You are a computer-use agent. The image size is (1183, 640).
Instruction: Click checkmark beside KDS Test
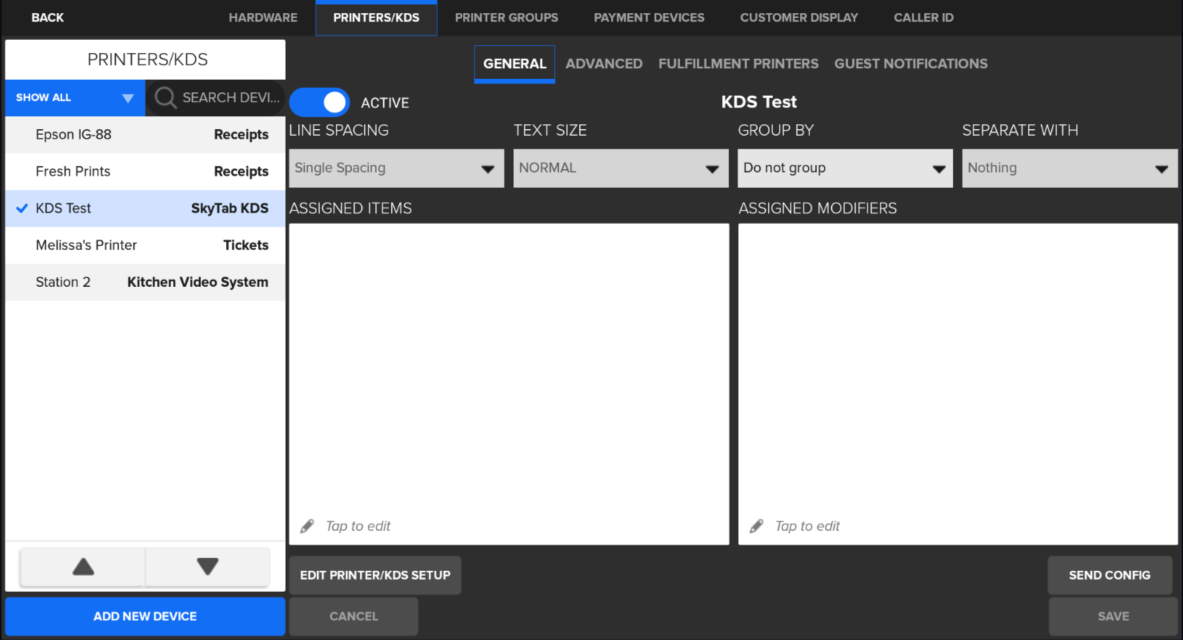coord(22,208)
